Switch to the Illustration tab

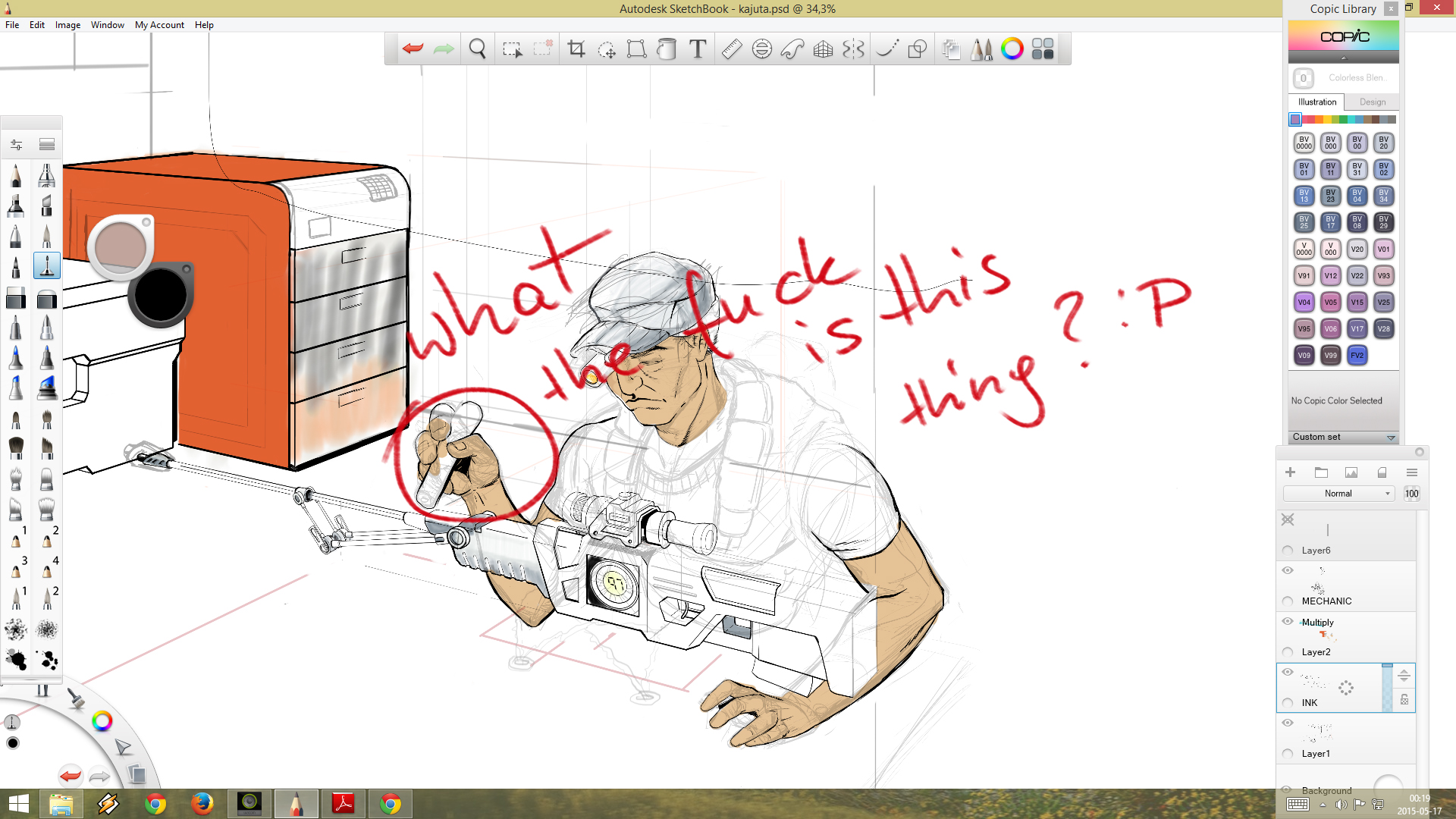pos(1316,102)
